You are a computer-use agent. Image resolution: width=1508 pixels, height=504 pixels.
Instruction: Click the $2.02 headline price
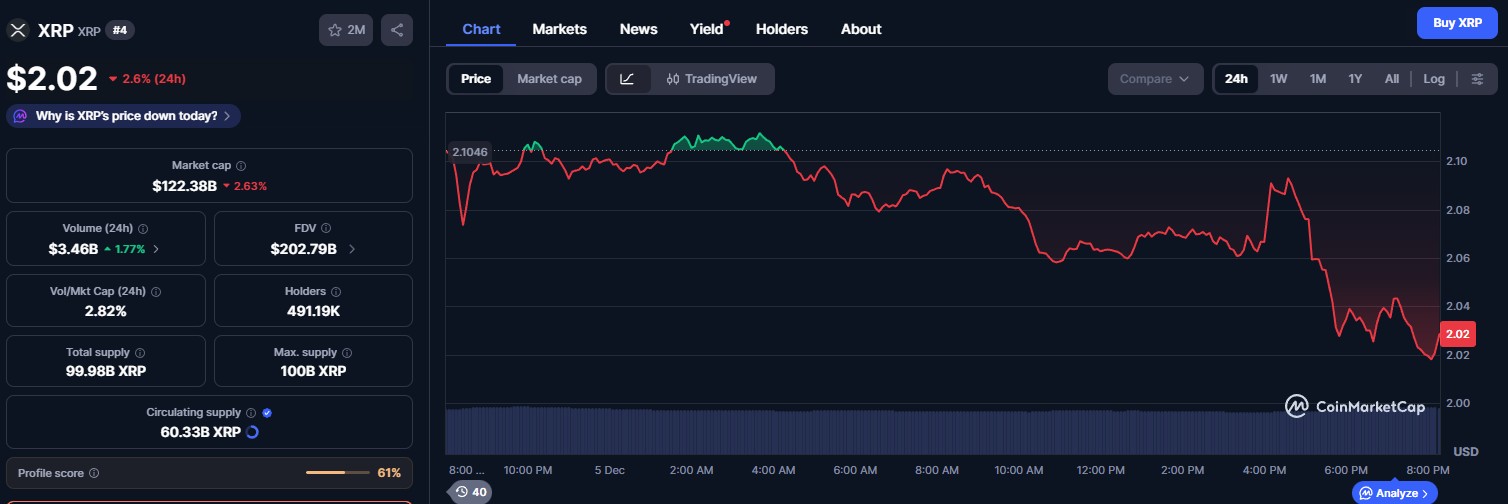(52, 78)
